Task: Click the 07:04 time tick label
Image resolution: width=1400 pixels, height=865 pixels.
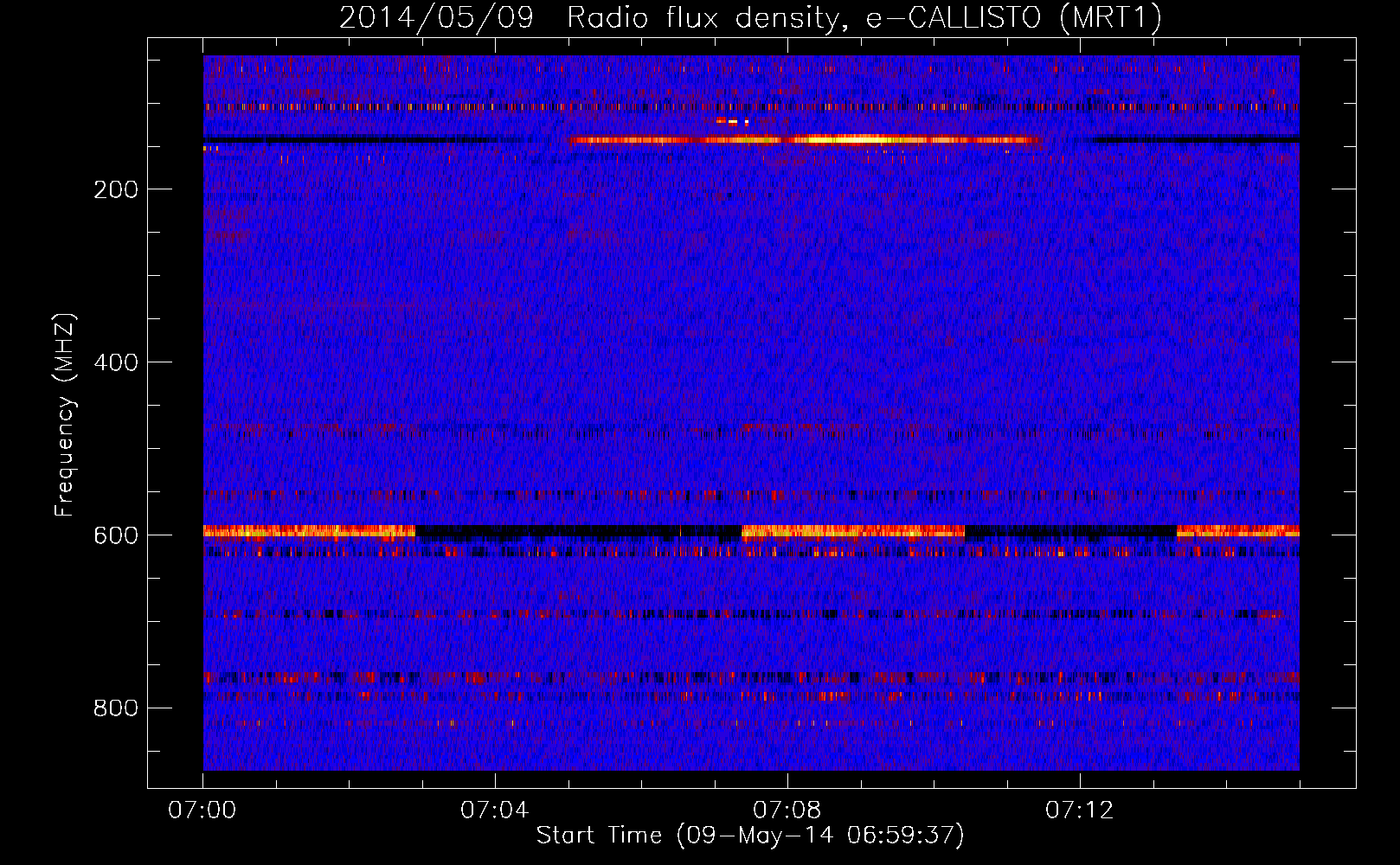Action: [495, 811]
